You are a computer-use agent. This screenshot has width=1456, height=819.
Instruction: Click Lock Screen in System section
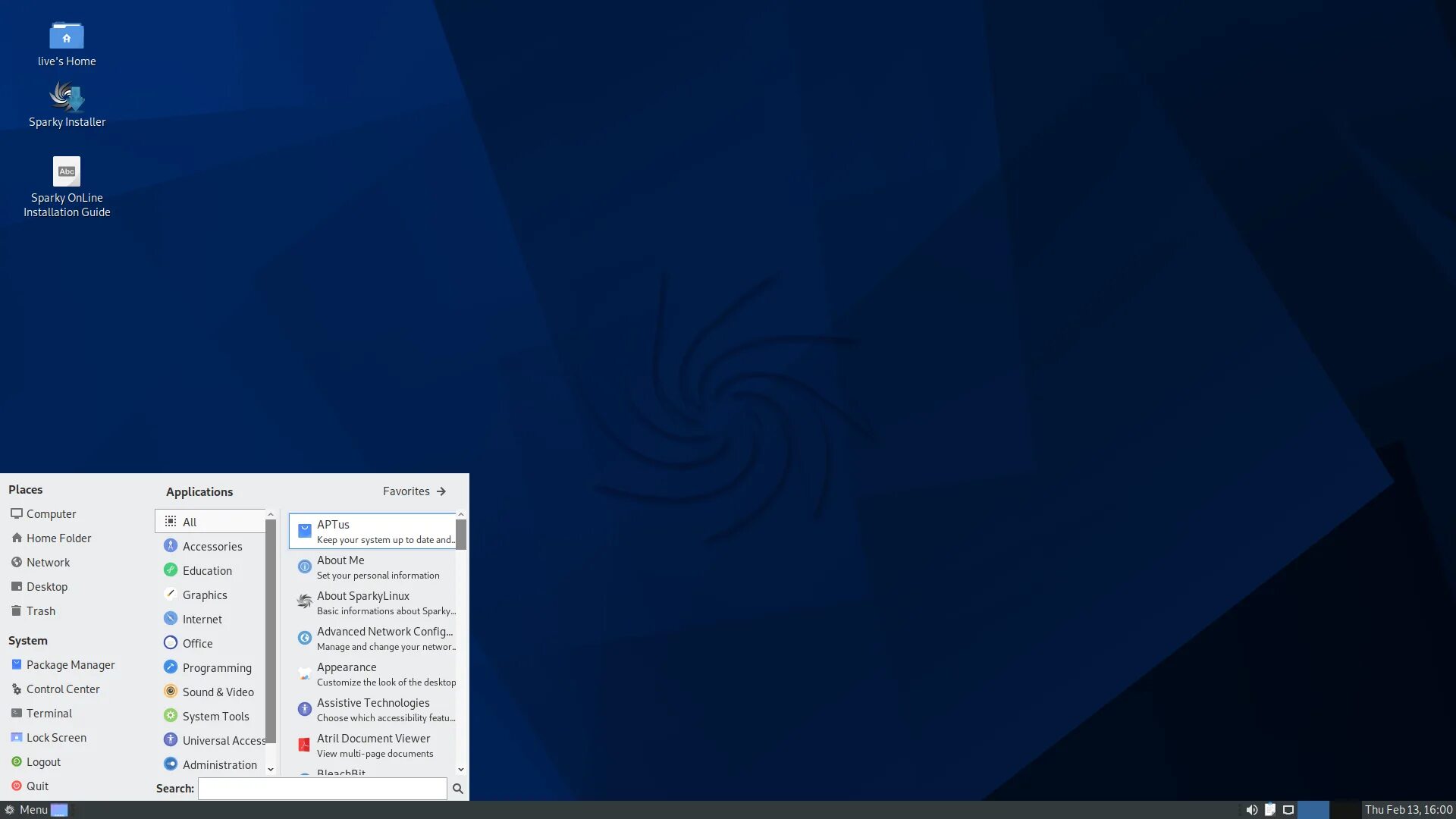click(56, 738)
